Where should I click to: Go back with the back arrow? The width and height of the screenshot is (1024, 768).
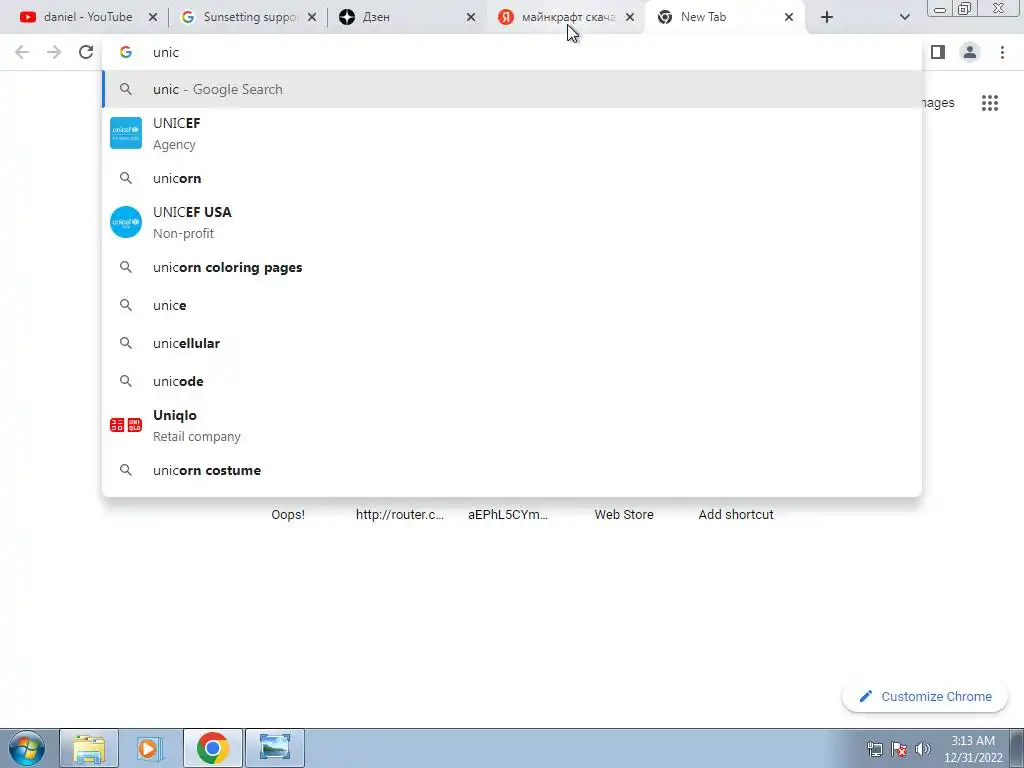pyautogui.click(x=22, y=52)
